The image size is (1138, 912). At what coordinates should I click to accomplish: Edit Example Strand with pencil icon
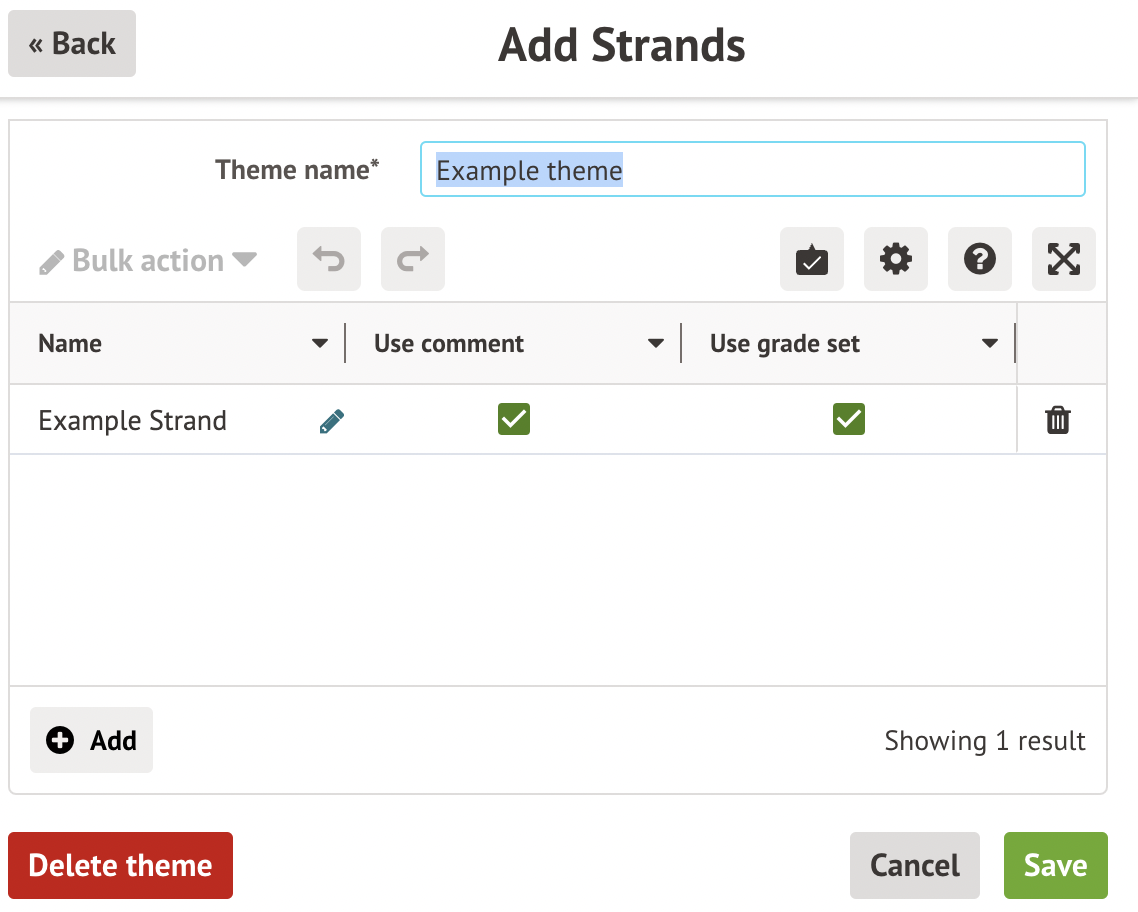tap(332, 421)
